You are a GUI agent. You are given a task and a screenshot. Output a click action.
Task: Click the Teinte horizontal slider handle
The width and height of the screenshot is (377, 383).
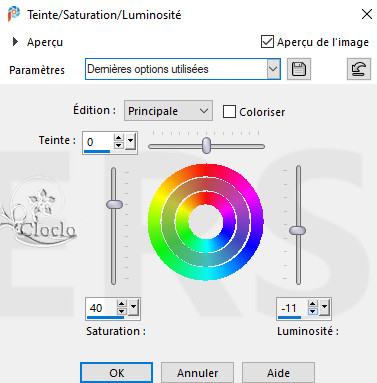207,145
